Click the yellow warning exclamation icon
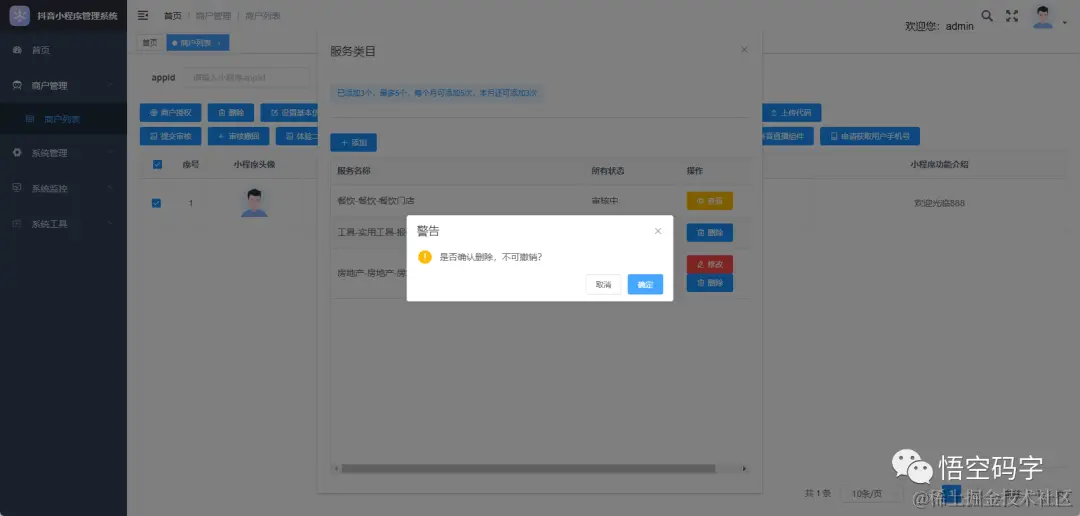 425,257
